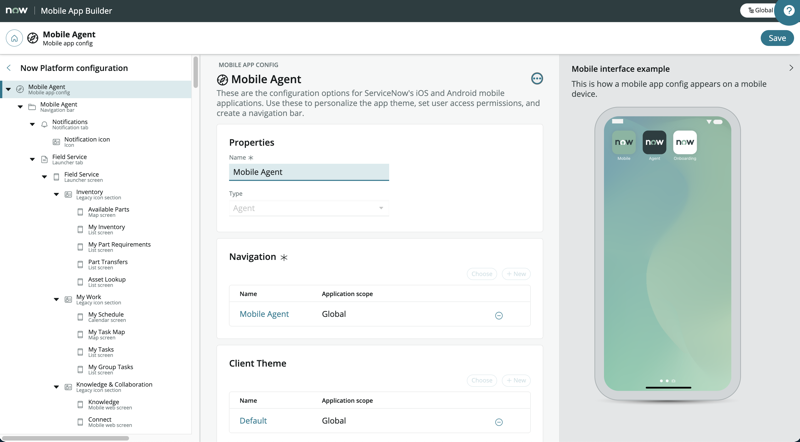Screen dimensions: 800x442
Task: Click the home icon in header
Action: (14, 38)
